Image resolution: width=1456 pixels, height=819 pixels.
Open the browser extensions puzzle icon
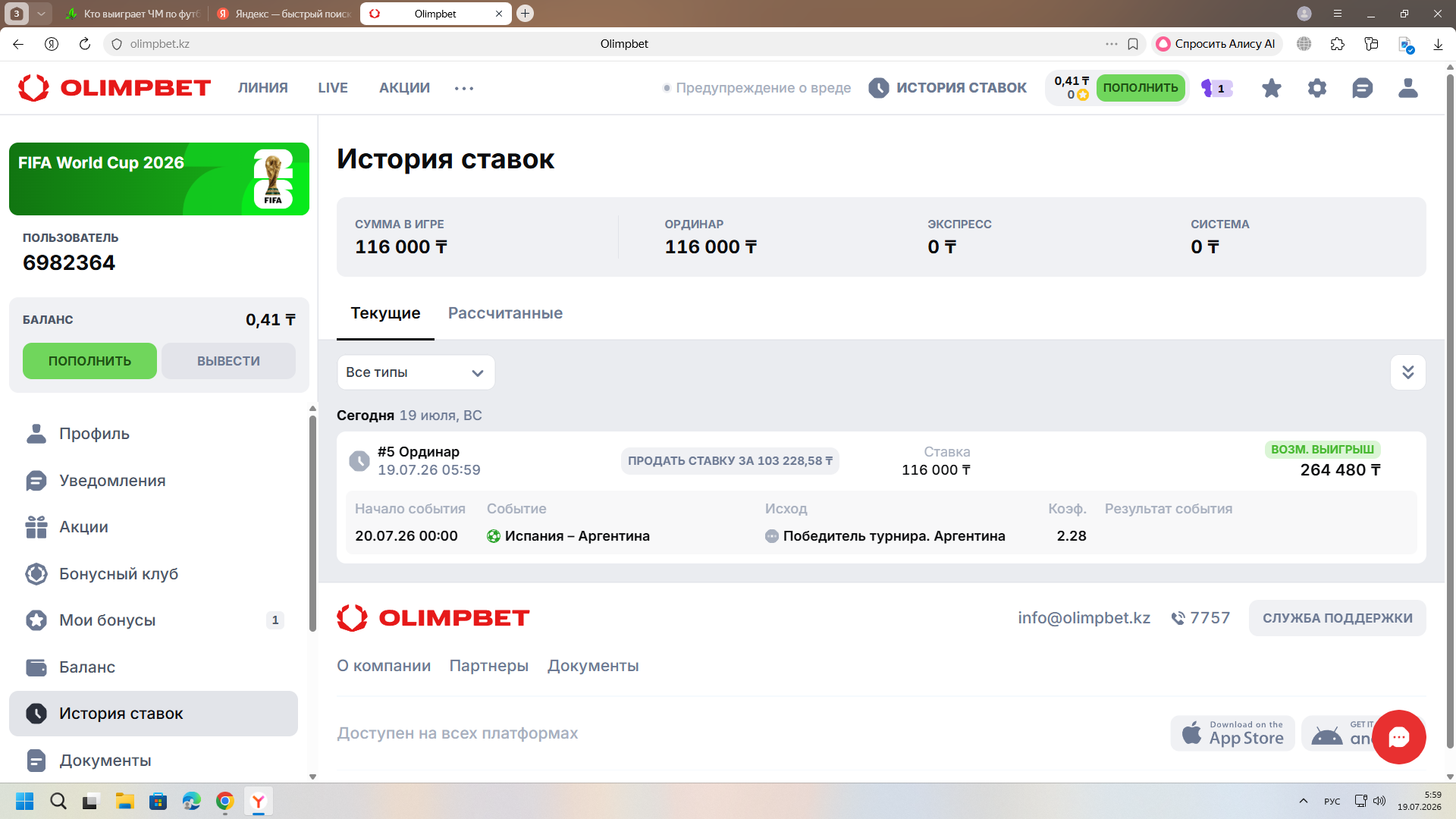coord(1338,44)
